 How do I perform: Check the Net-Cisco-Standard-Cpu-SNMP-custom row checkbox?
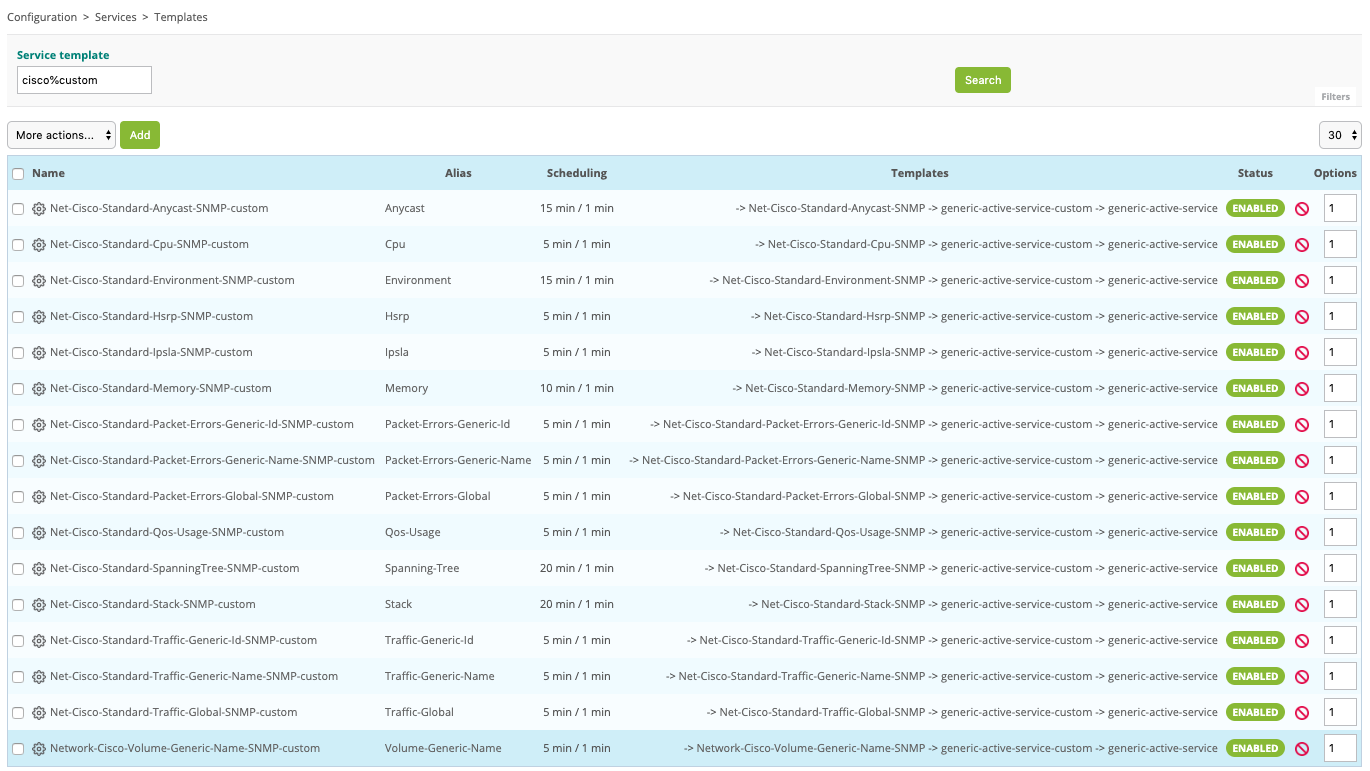point(18,245)
